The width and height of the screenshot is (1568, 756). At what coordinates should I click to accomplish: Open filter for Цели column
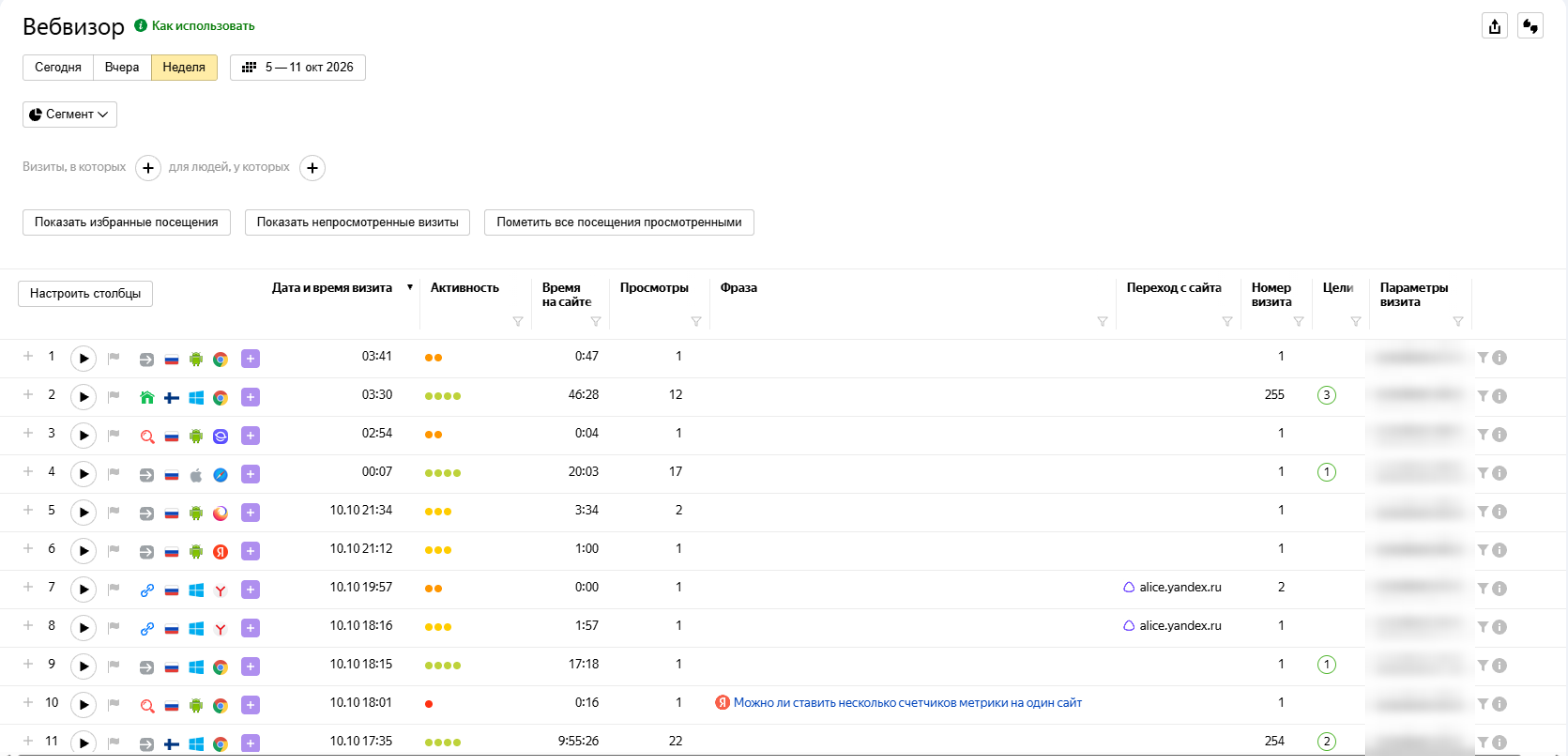(x=1355, y=321)
